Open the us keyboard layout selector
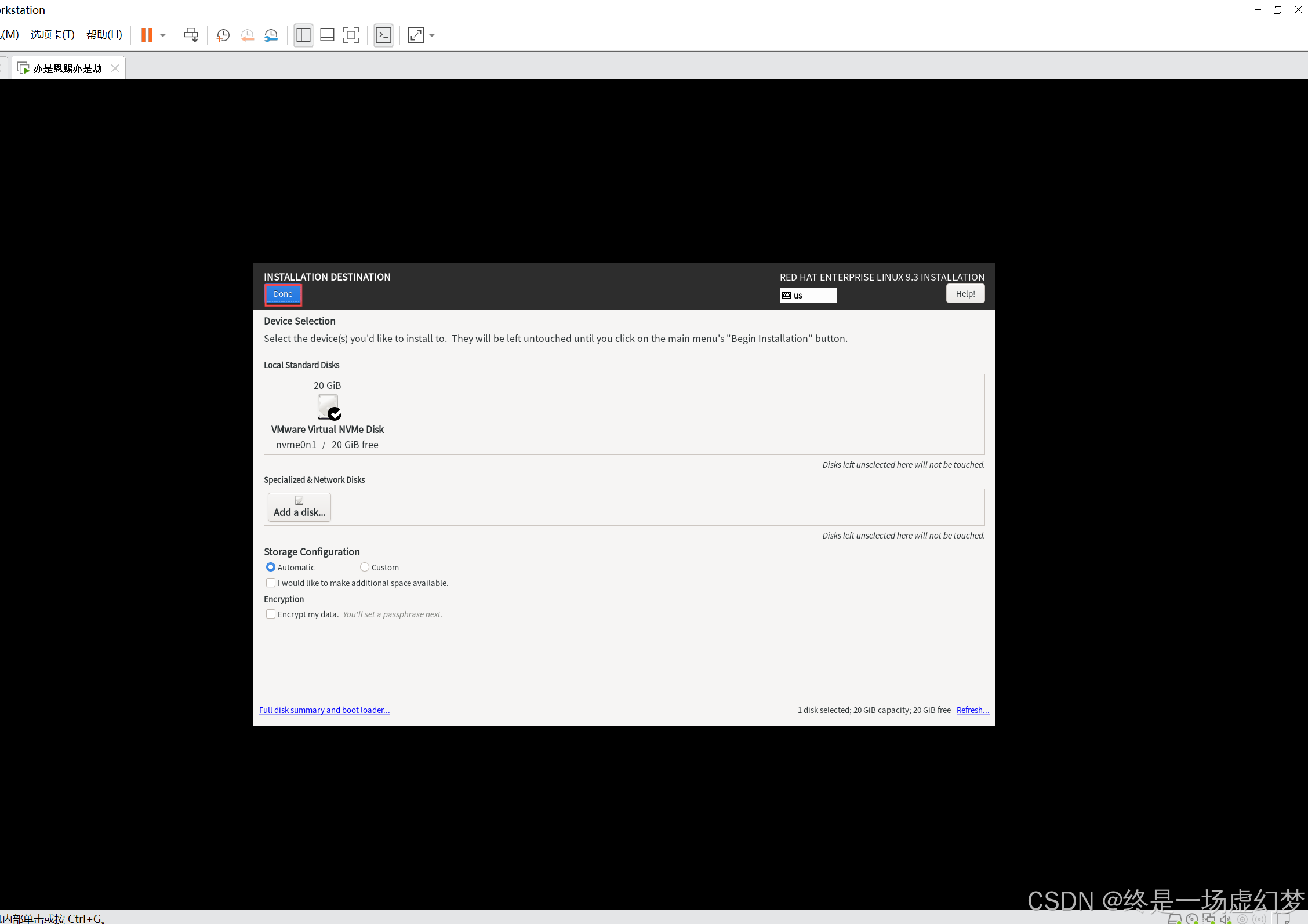 pyautogui.click(x=808, y=295)
